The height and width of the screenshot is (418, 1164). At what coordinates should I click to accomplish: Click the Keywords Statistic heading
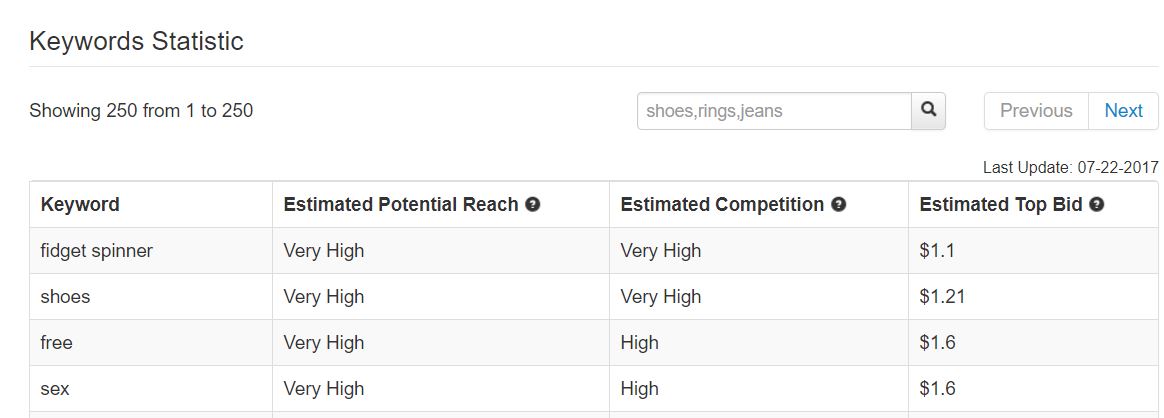tap(137, 41)
